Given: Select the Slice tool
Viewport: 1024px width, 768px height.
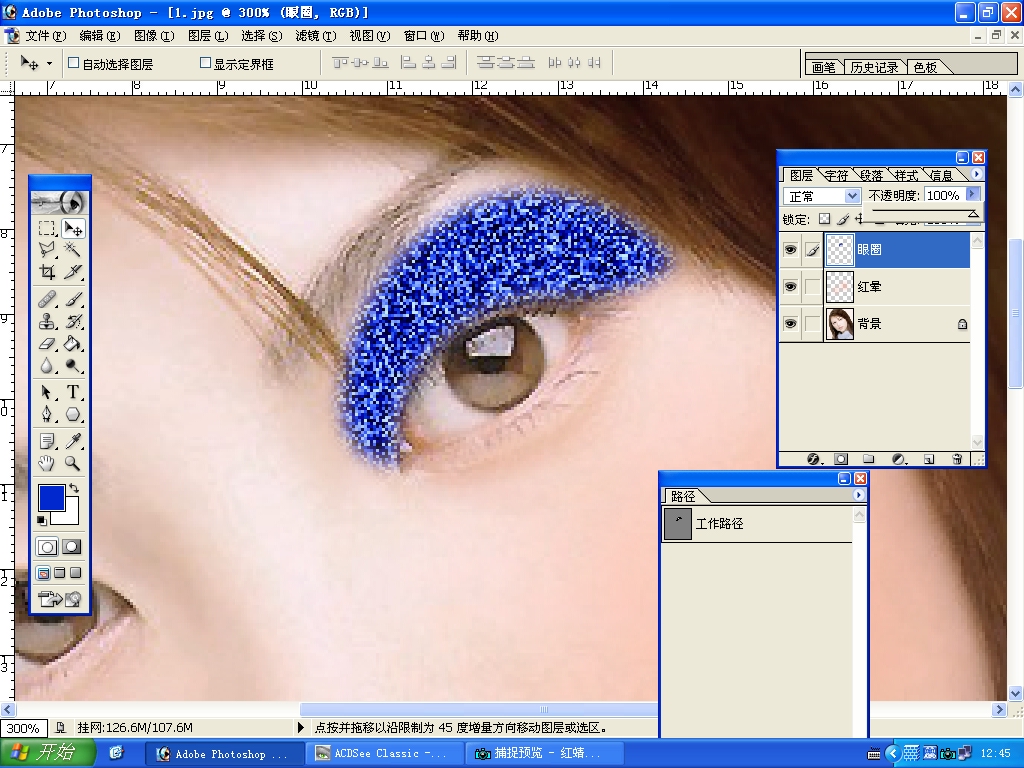Looking at the screenshot, I should tap(72, 272).
